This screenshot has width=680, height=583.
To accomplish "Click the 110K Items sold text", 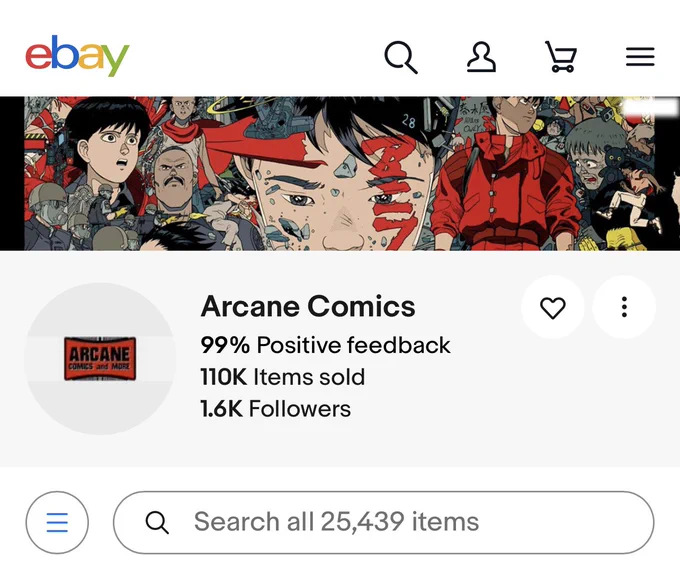I will click(282, 377).
